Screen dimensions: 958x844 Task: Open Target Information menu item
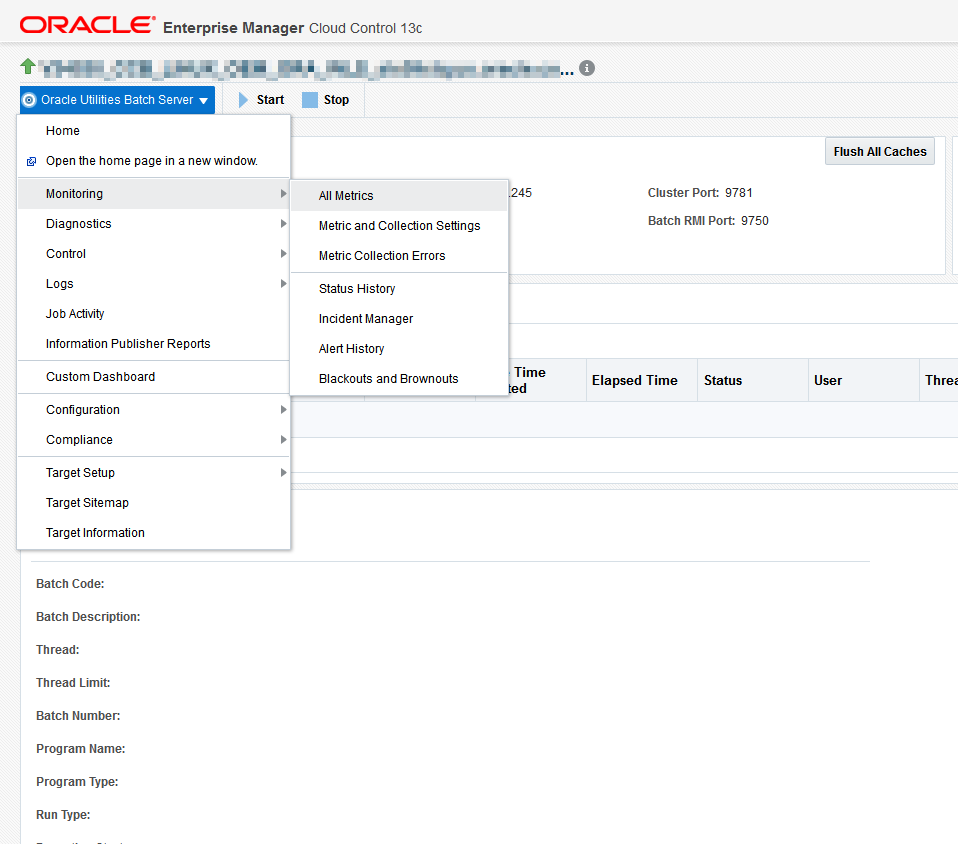coord(154,532)
